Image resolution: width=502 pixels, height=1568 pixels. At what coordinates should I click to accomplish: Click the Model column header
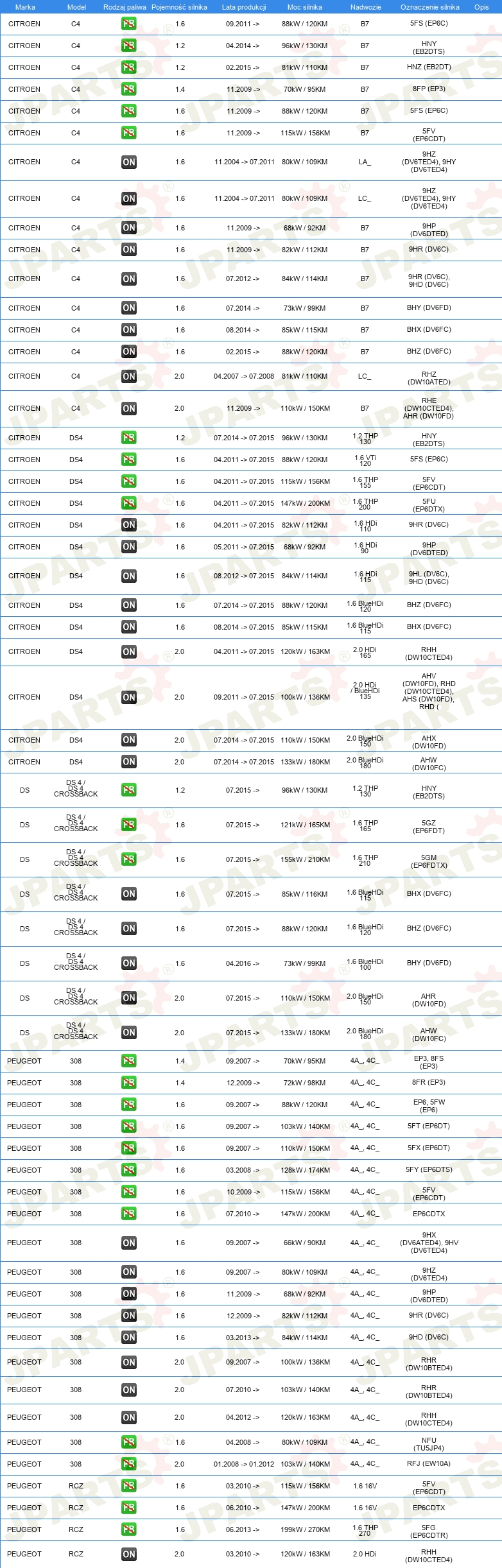click(76, 7)
